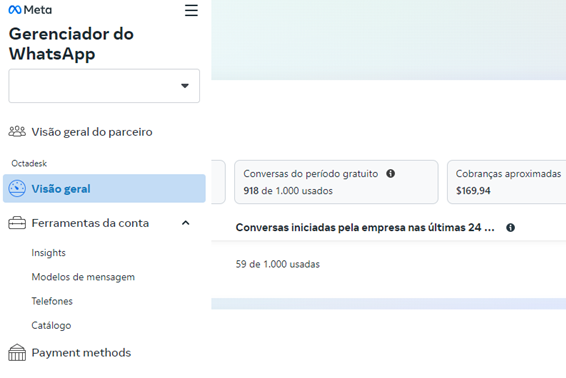Click the "918 de 1.000 usados" text
Screen dimensions: 566x378
click(288, 191)
